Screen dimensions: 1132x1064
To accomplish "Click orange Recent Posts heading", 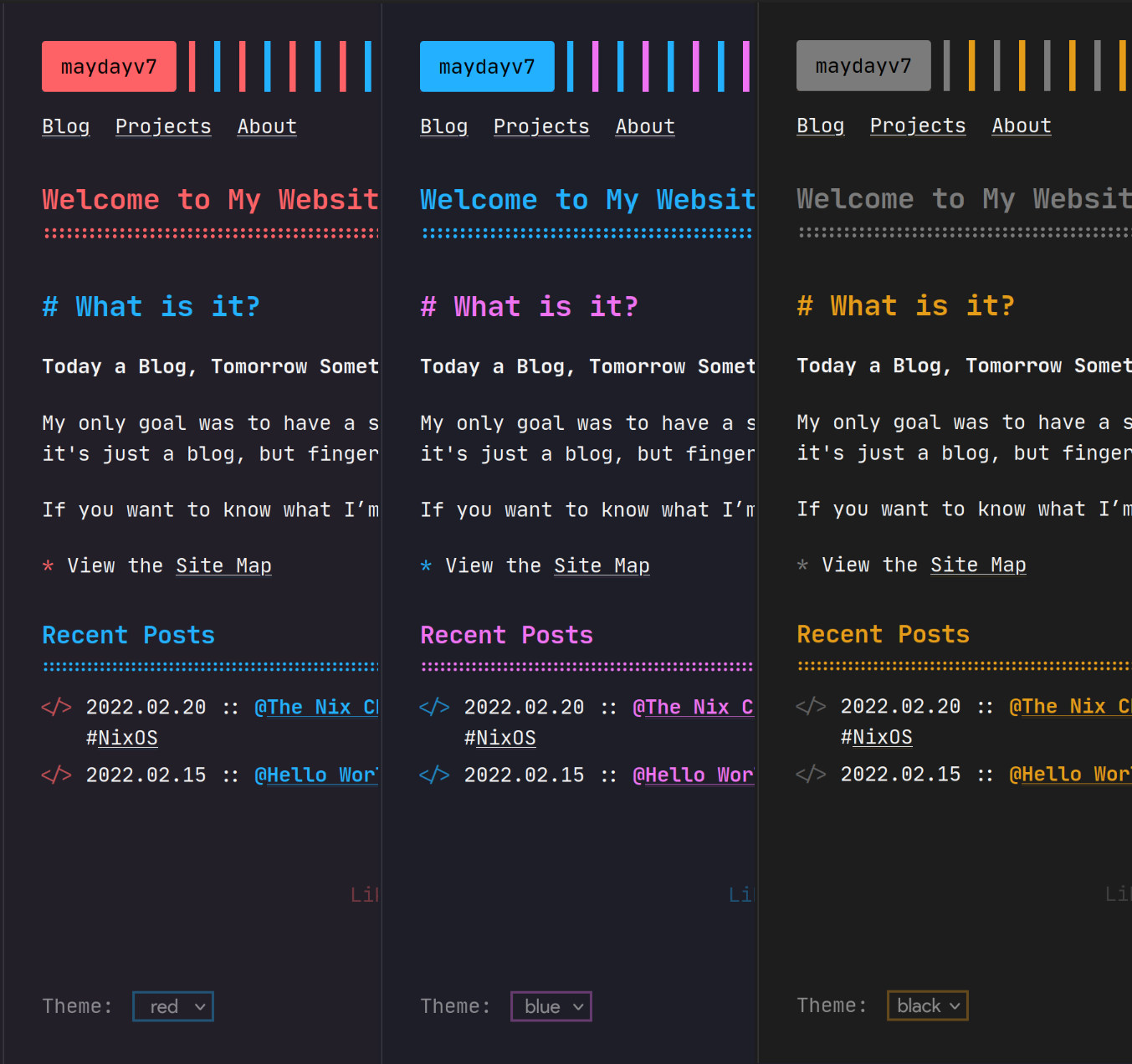I will click(x=884, y=635).
